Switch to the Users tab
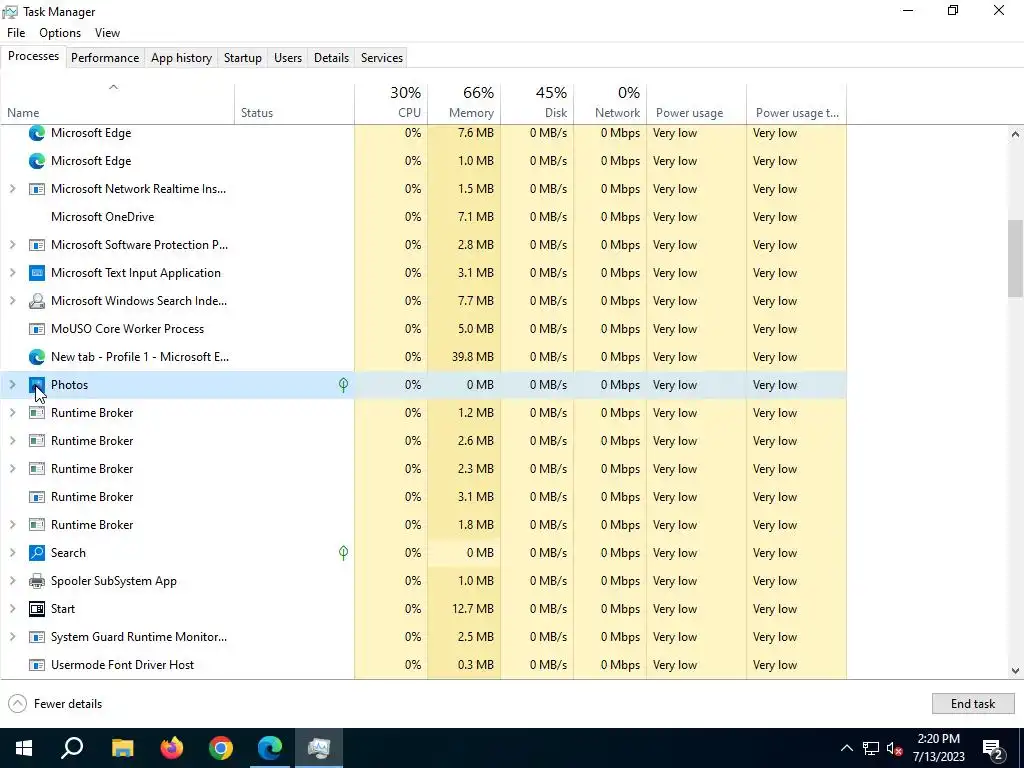 tap(288, 57)
